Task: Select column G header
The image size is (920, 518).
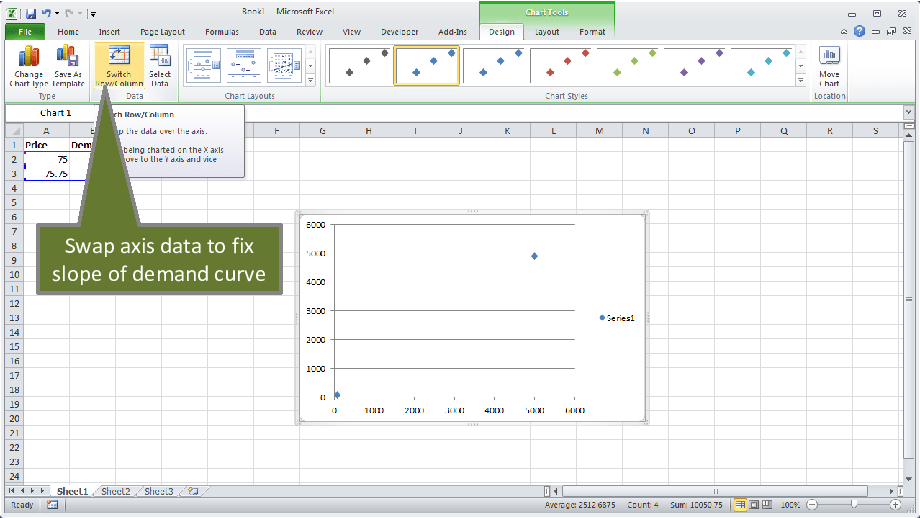Action: pyautogui.click(x=322, y=130)
